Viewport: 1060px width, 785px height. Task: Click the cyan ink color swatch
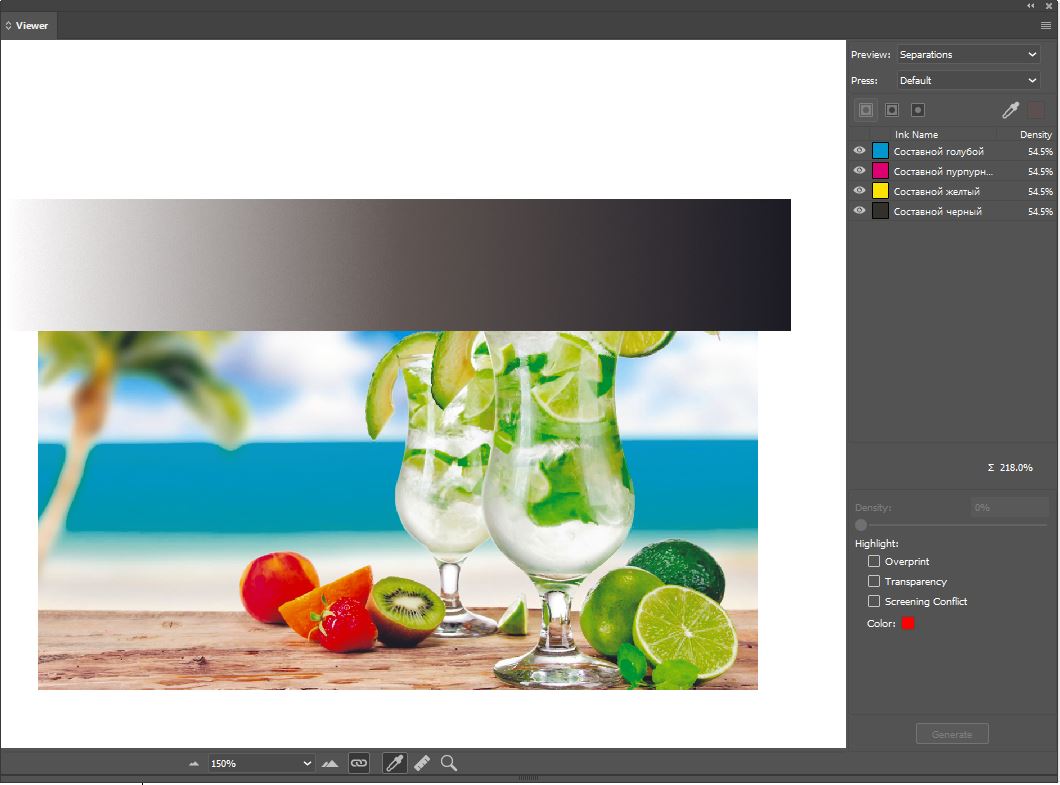(x=880, y=151)
